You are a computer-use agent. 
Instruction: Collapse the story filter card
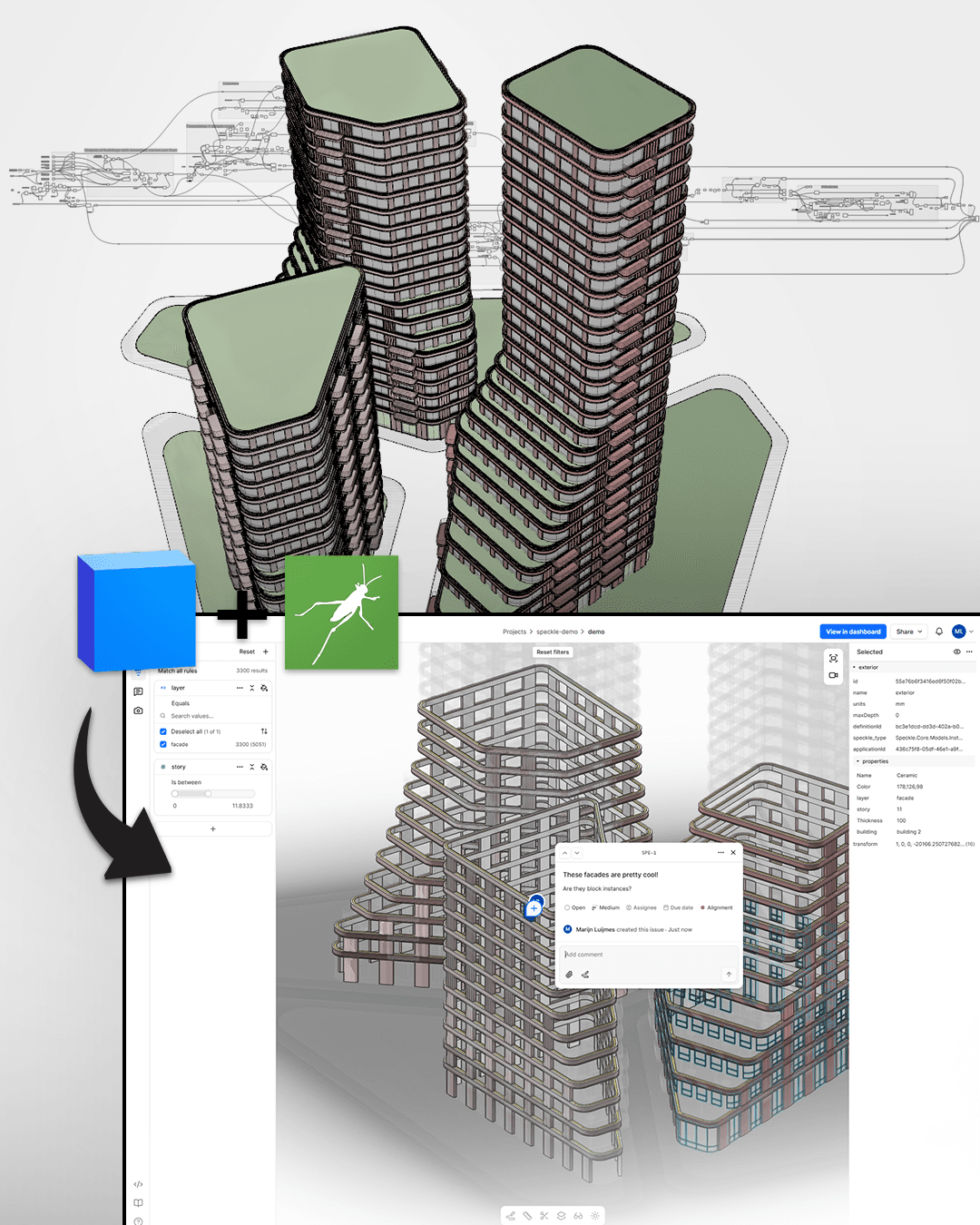tap(252, 767)
